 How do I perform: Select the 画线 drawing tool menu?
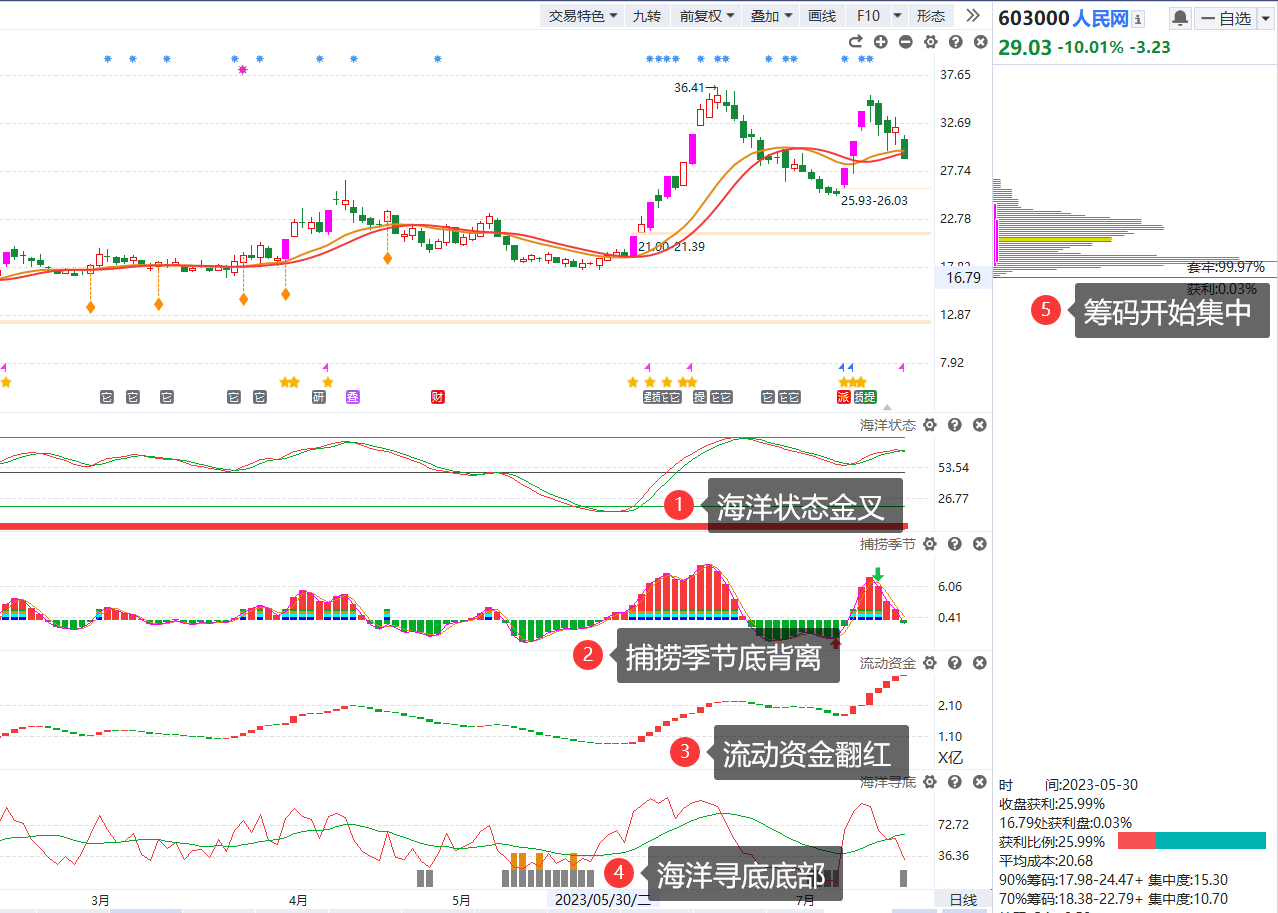tap(821, 16)
